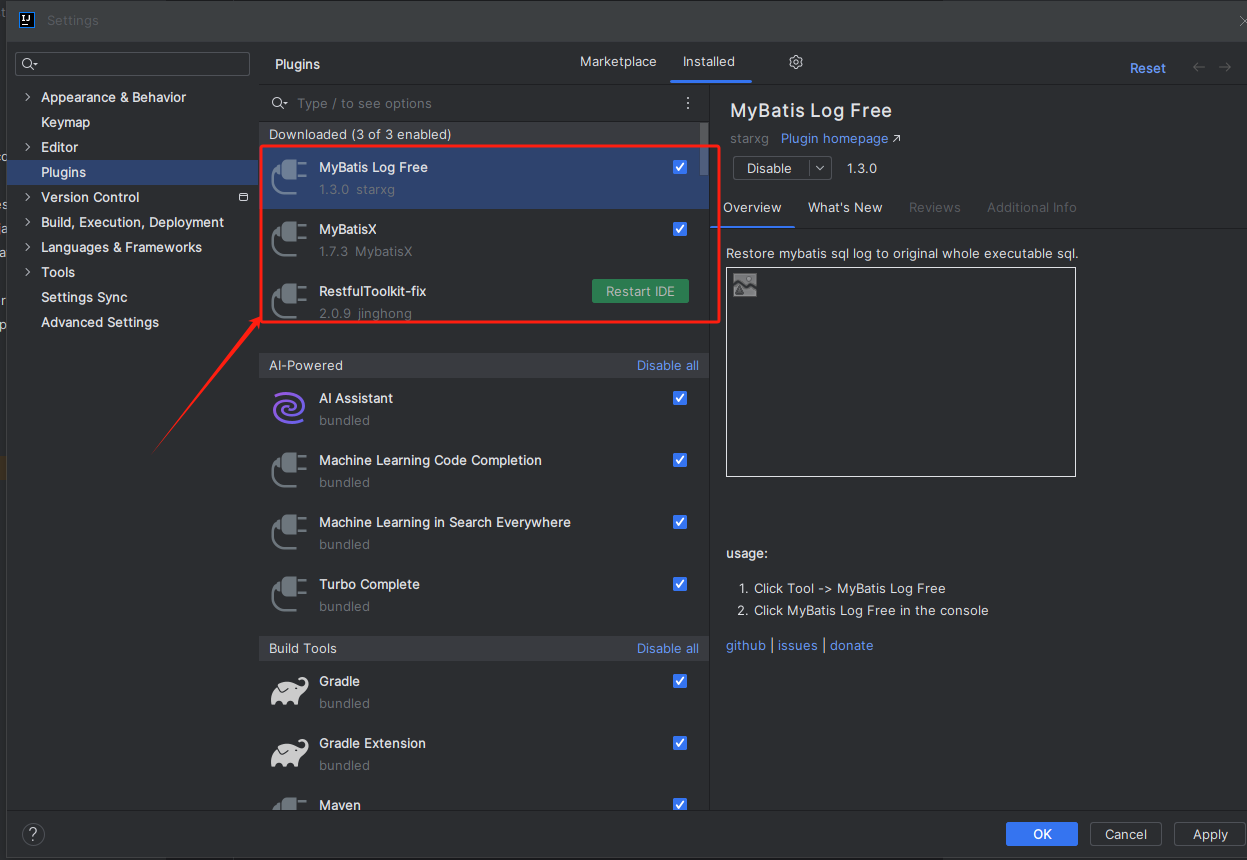The width and height of the screenshot is (1247, 860).
Task: Toggle the Gradle Extension checkbox
Action: point(680,743)
